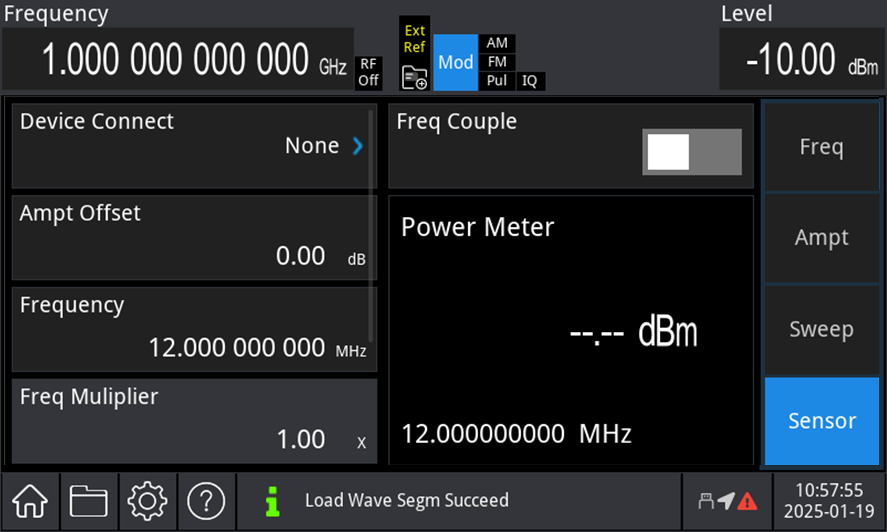The height and width of the screenshot is (532, 887).
Task: Switch to the Freq tab
Action: (x=821, y=147)
